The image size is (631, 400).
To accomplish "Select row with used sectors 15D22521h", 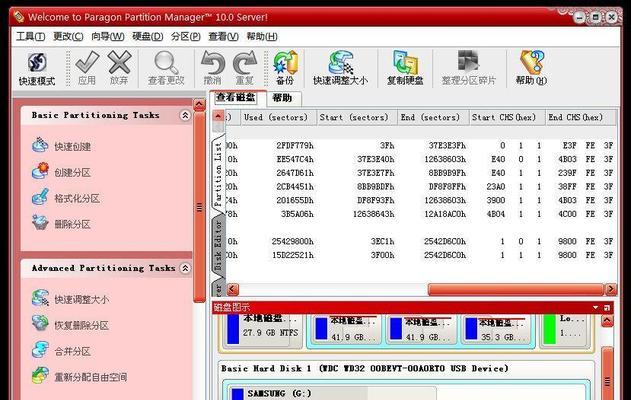I will tap(421, 255).
